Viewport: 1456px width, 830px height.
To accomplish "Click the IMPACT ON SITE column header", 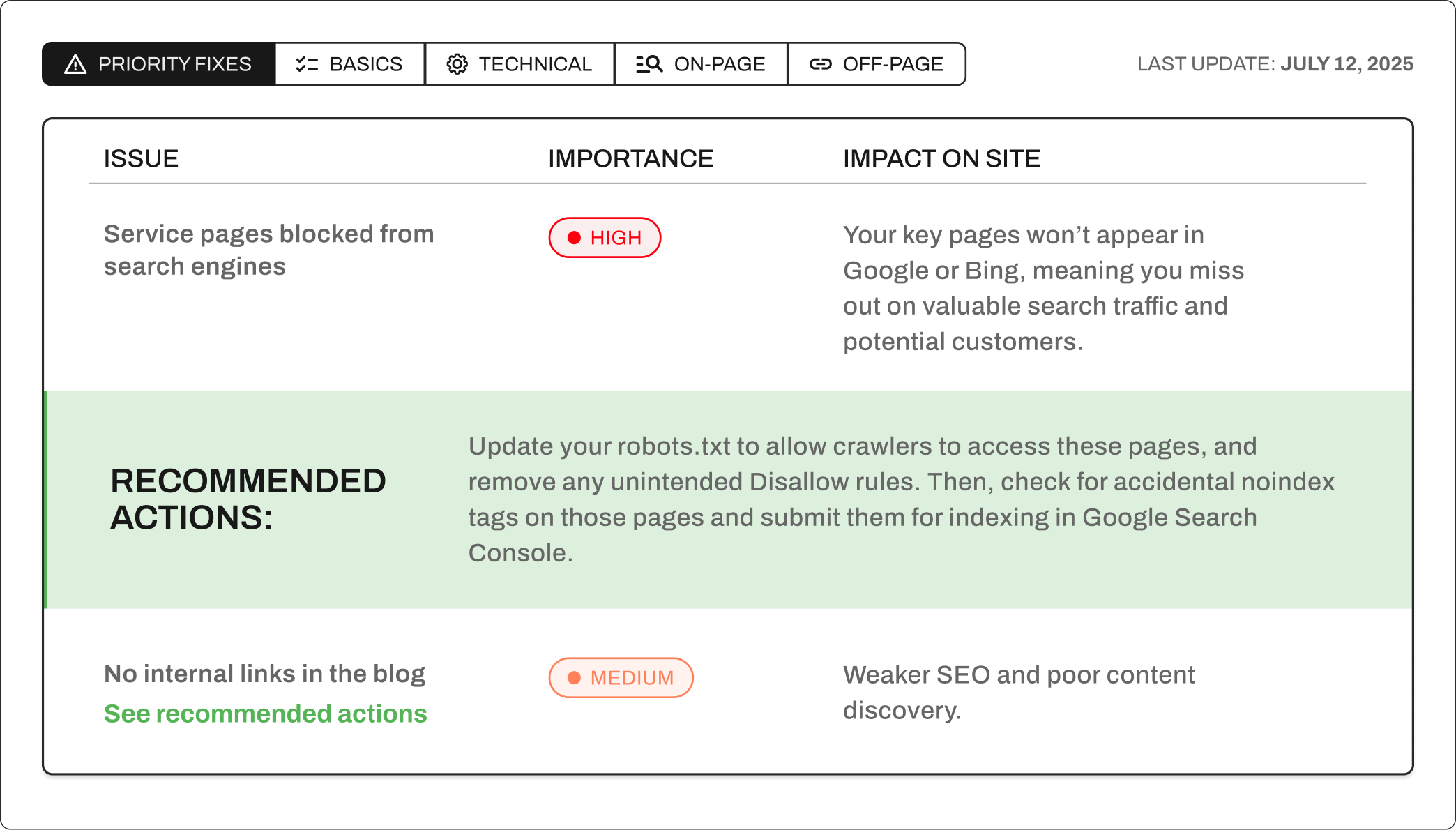I will 942,159.
